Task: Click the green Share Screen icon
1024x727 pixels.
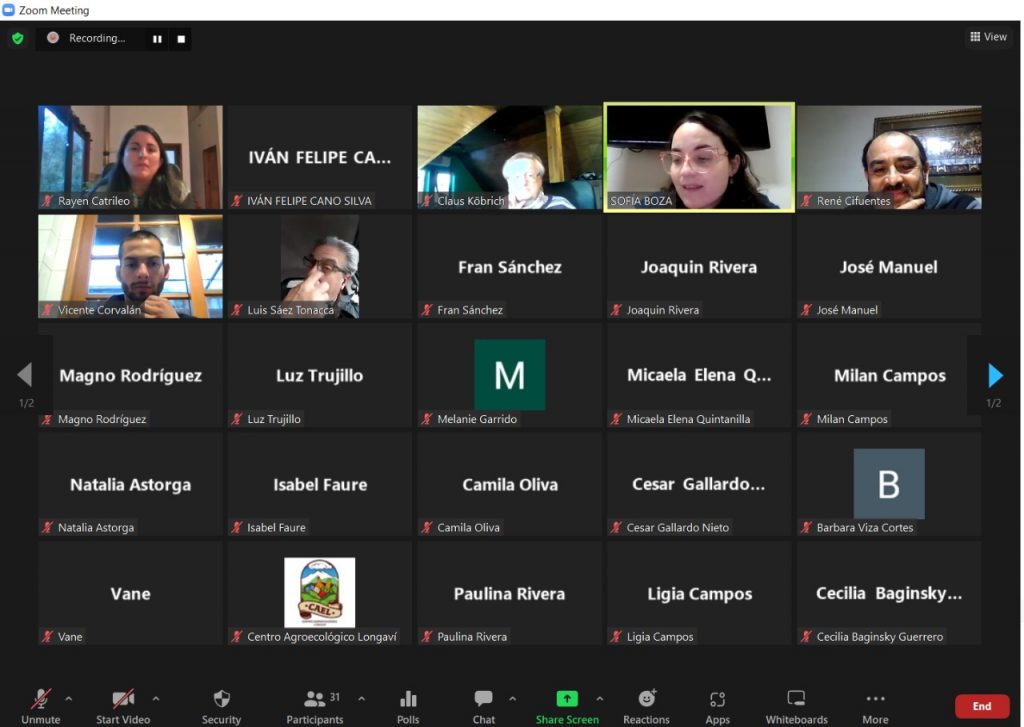Action: pos(567,700)
